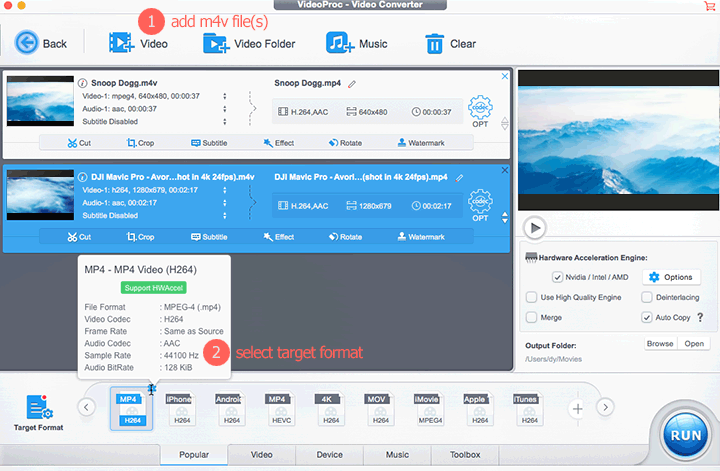Enable Use High Quality Engine
720x471 pixels.
point(531,297)
